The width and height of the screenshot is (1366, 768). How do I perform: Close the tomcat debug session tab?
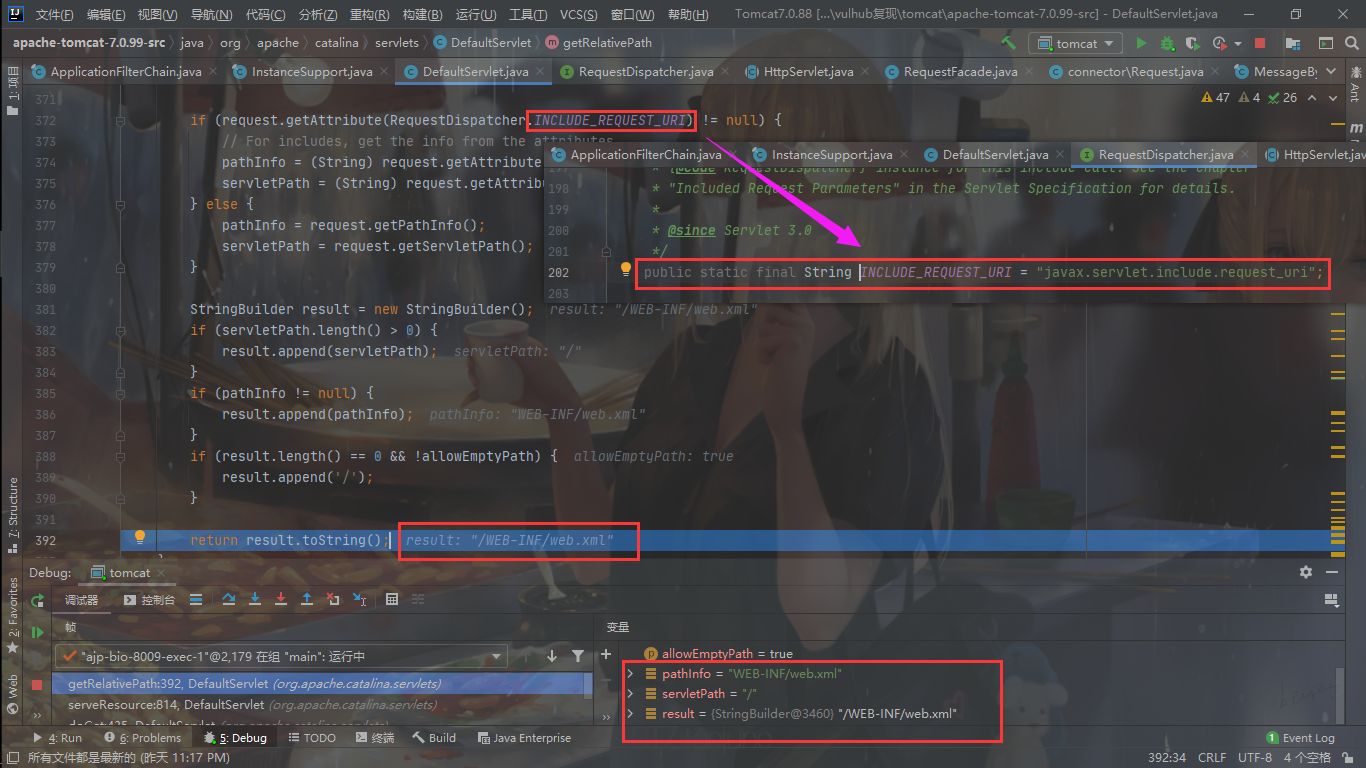point(161,573)
